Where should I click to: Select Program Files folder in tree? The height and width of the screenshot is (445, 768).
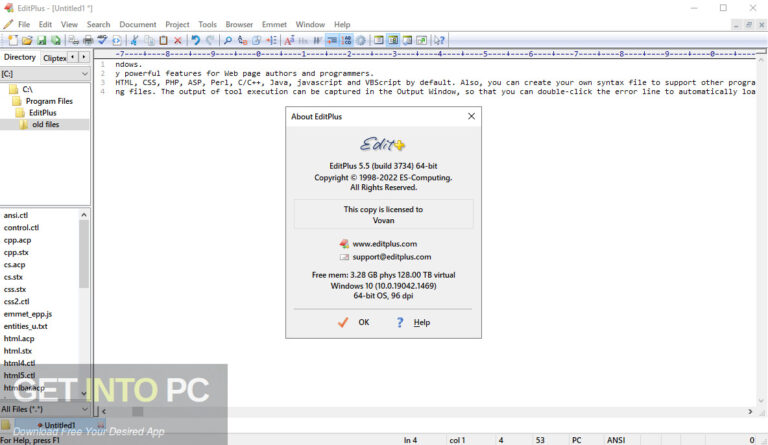click(x=49, y=101)
